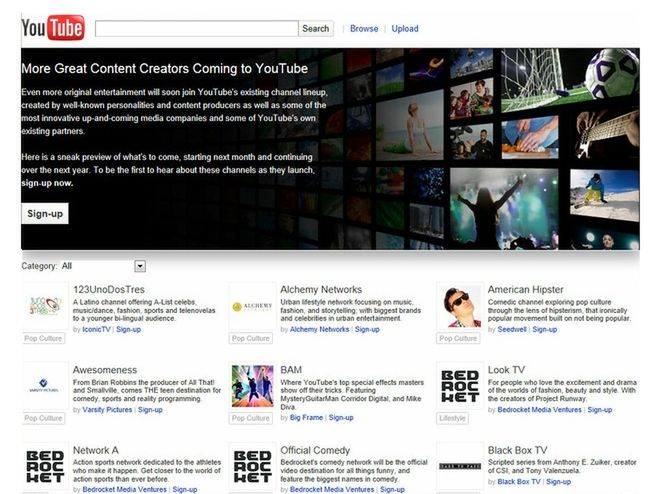The height and width of the screenshot is (494, 660).
Task: Click Sign-up in Look TV entry
Action: pyautogui.click(x=600, y=409)
